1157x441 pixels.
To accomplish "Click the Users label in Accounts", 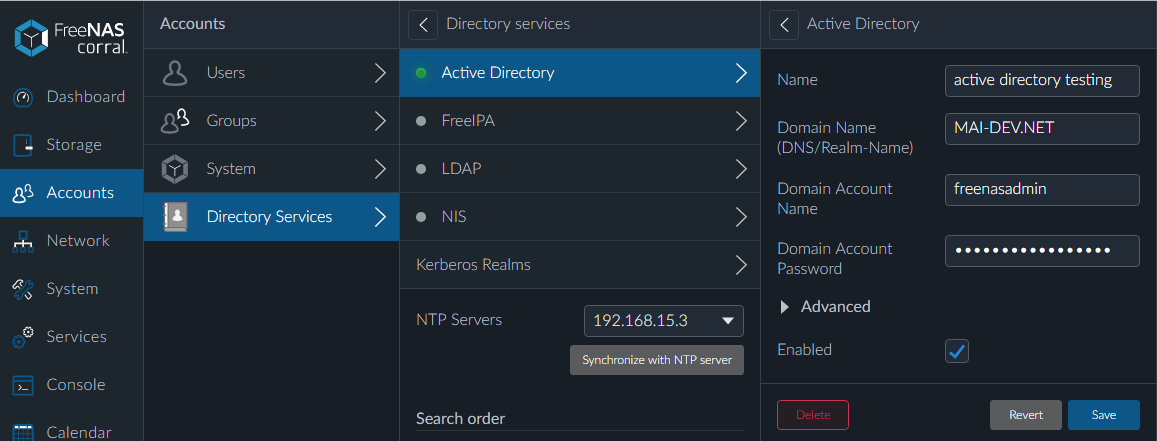I will (x=226, y=73).
